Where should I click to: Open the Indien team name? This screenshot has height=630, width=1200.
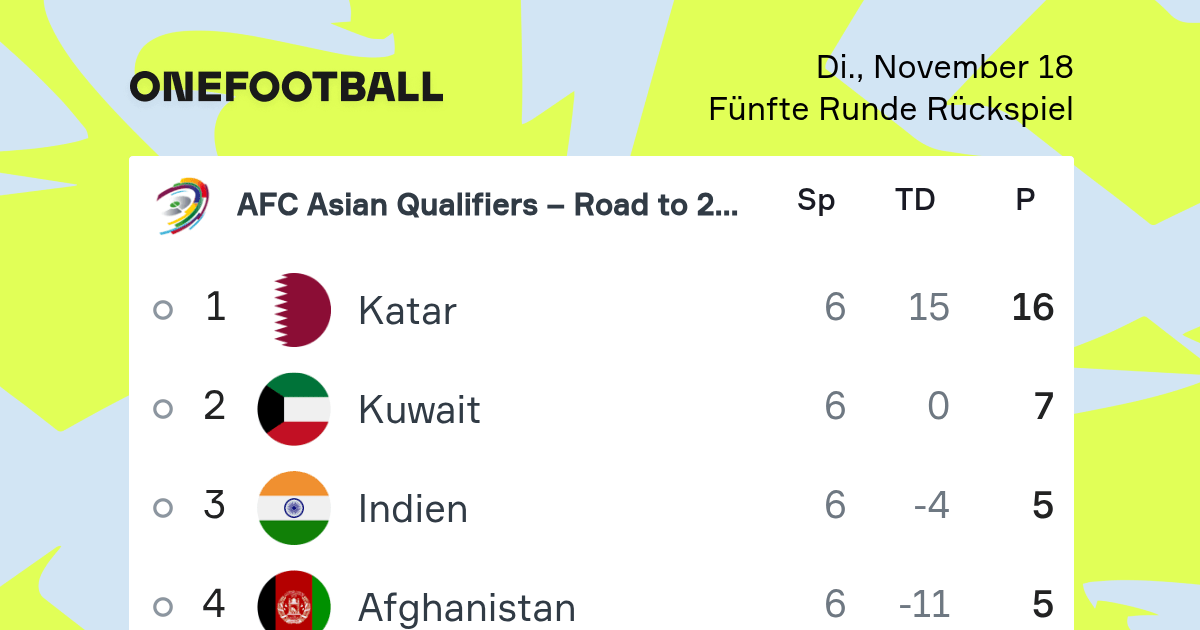413,509
